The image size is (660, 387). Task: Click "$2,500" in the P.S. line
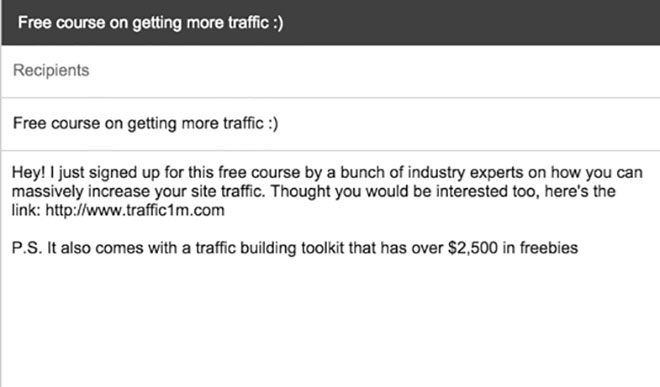point(473,248)
